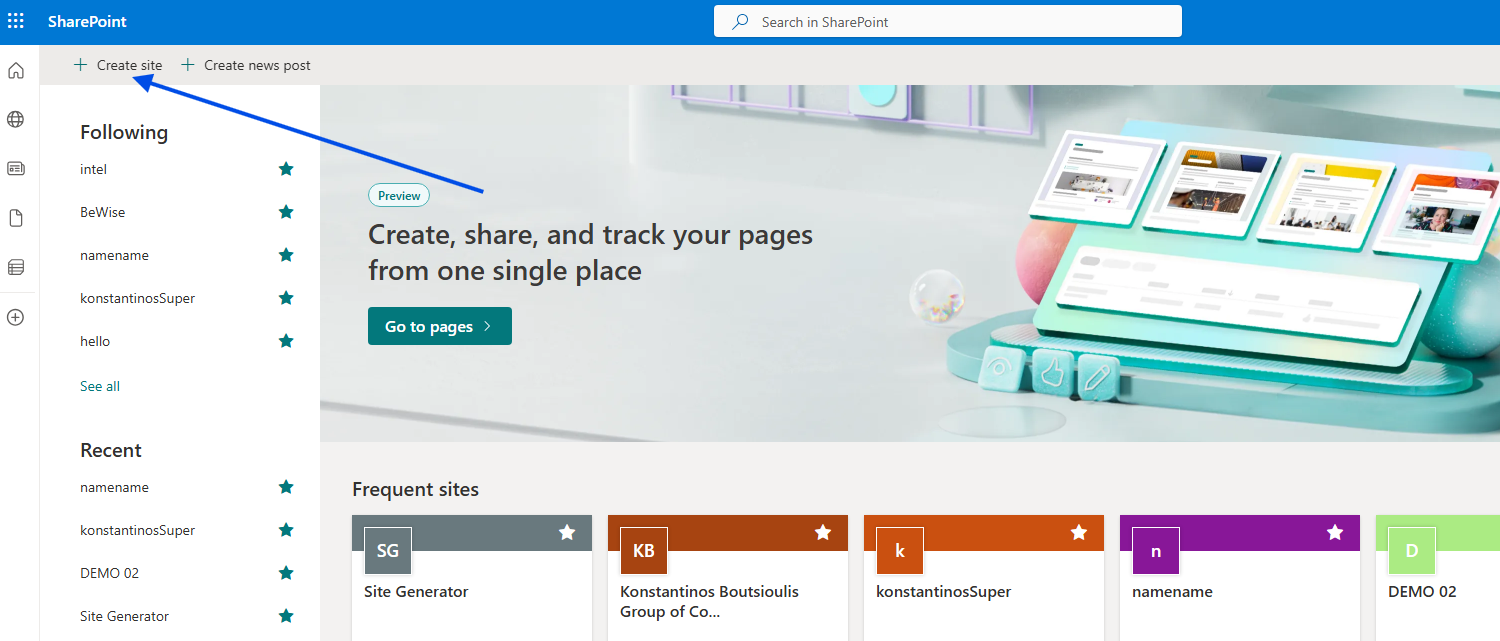Click the Home icon in left rail
Screen dimensions: 1500x641
(16, 71)
